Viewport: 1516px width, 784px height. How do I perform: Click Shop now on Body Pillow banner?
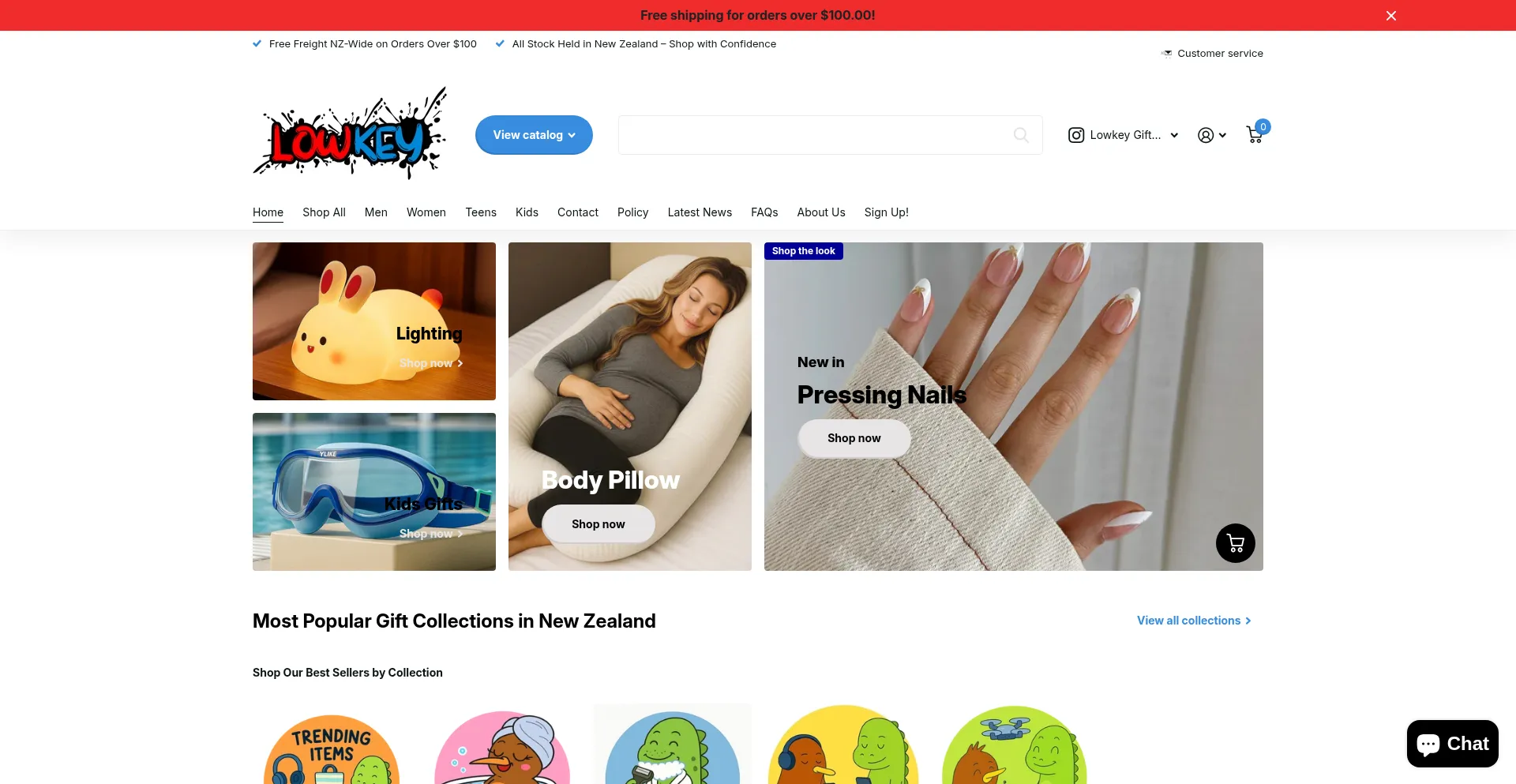pyautogui.click(x=599, y=524)
